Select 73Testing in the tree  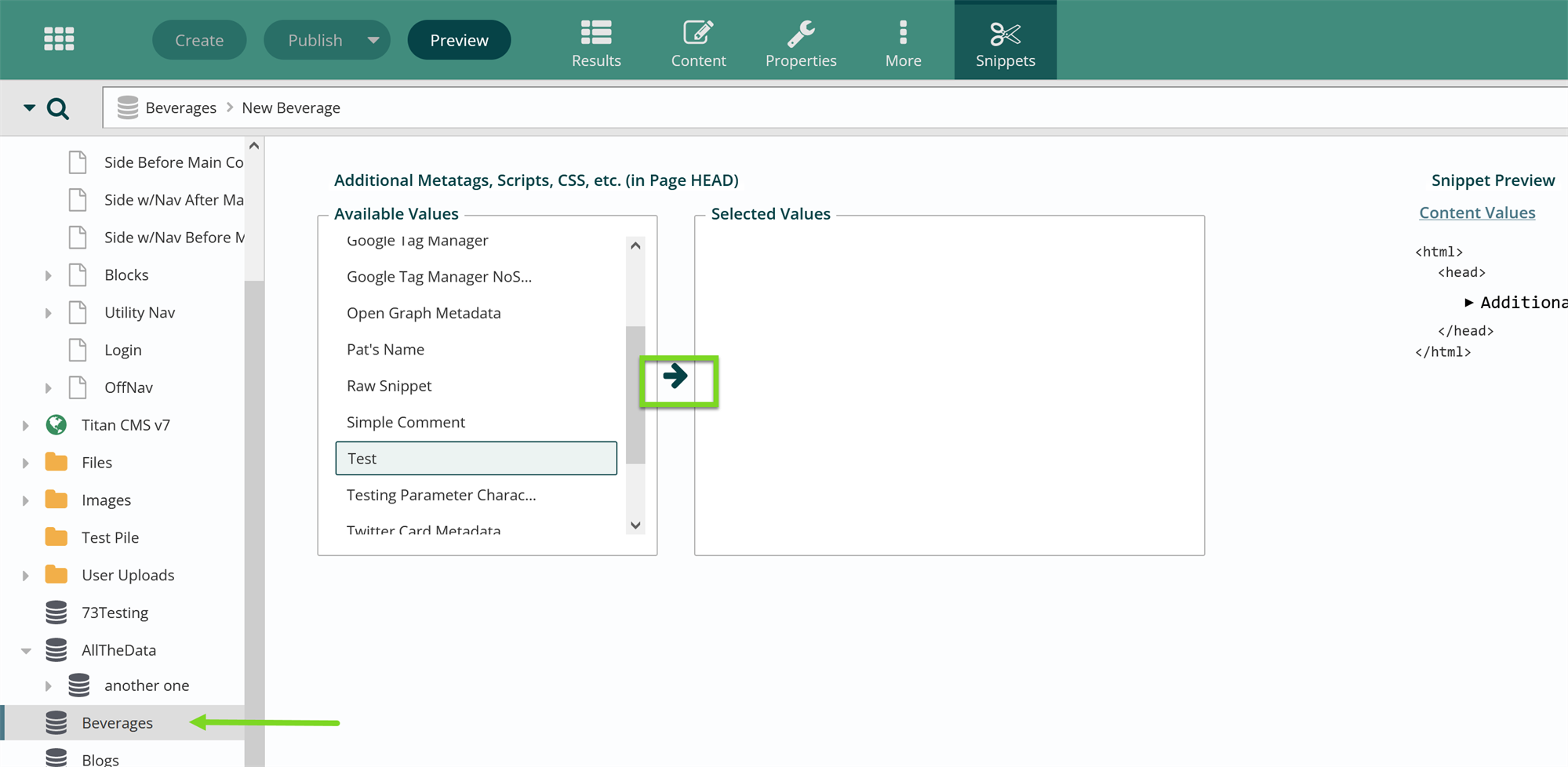(x=115, y=613)
